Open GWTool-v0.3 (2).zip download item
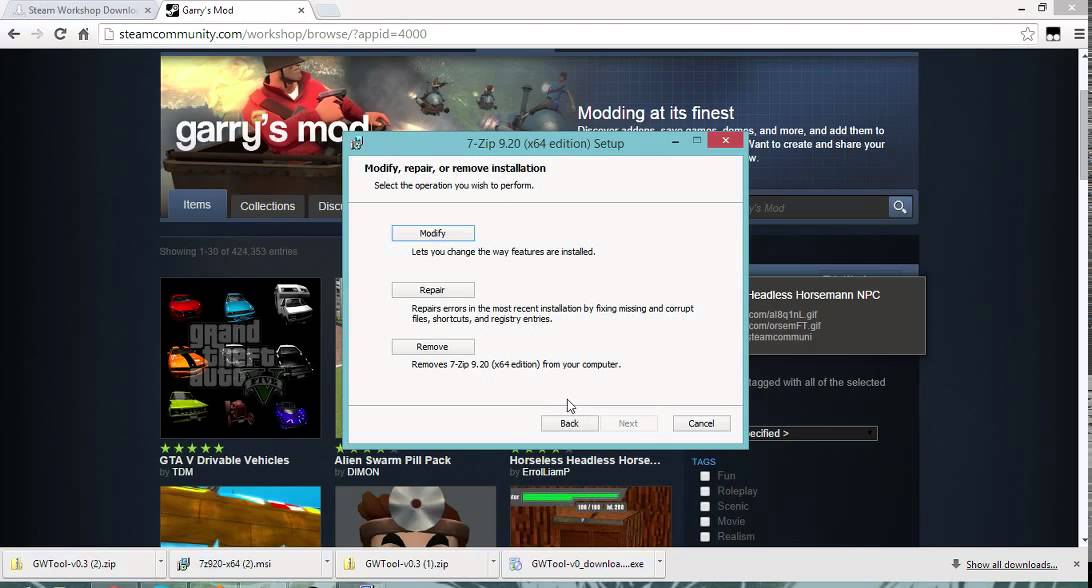Viewport: 1092px width, 588px height. point(75,564)
